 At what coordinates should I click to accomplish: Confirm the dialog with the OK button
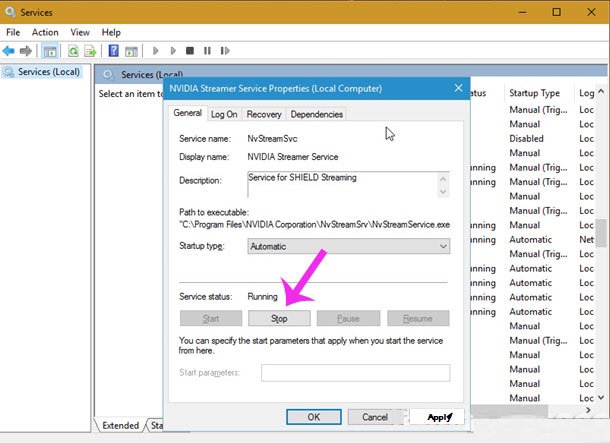[x=313, y=416]
